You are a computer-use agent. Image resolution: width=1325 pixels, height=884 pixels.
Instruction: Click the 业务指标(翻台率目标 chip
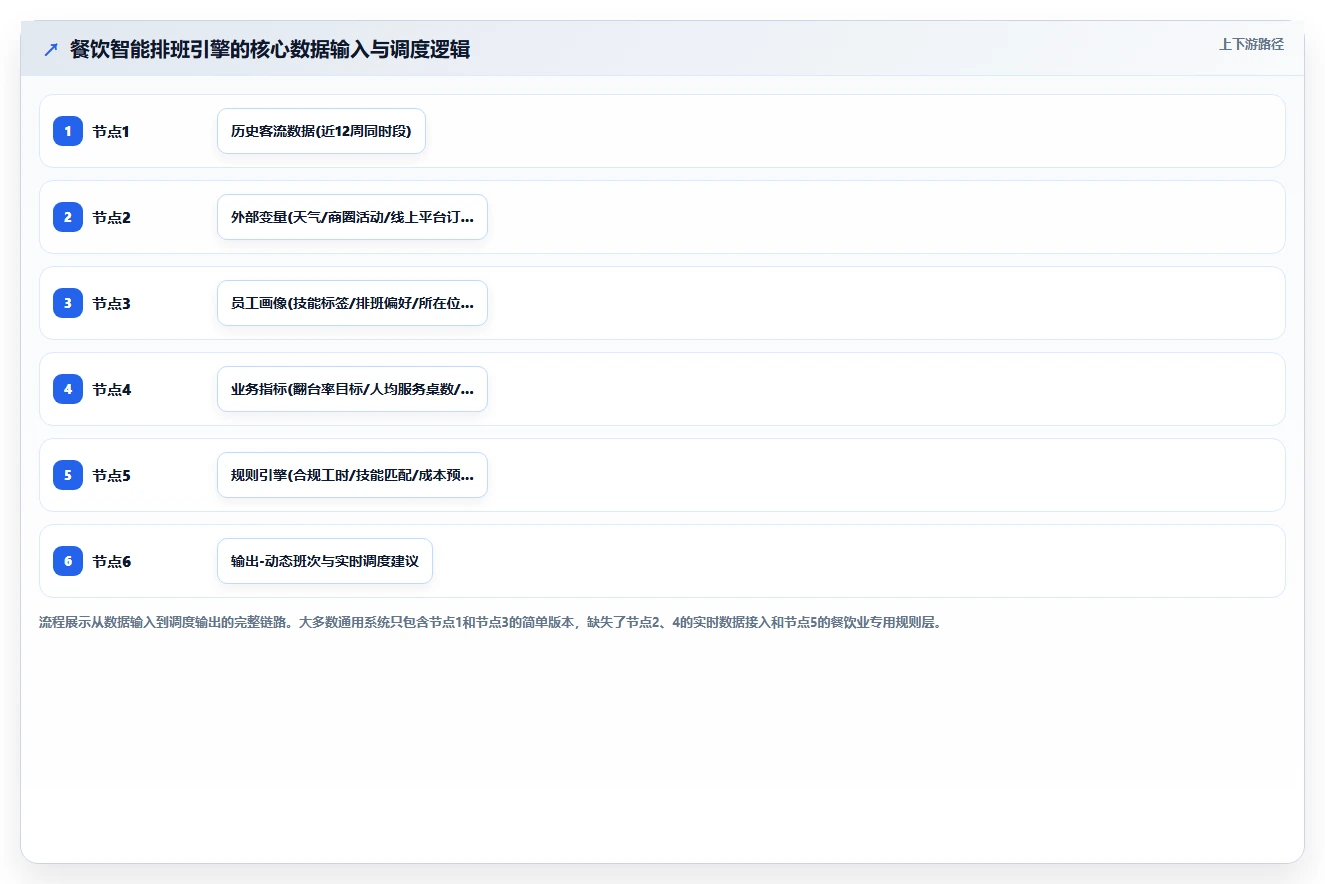[352, 389]
